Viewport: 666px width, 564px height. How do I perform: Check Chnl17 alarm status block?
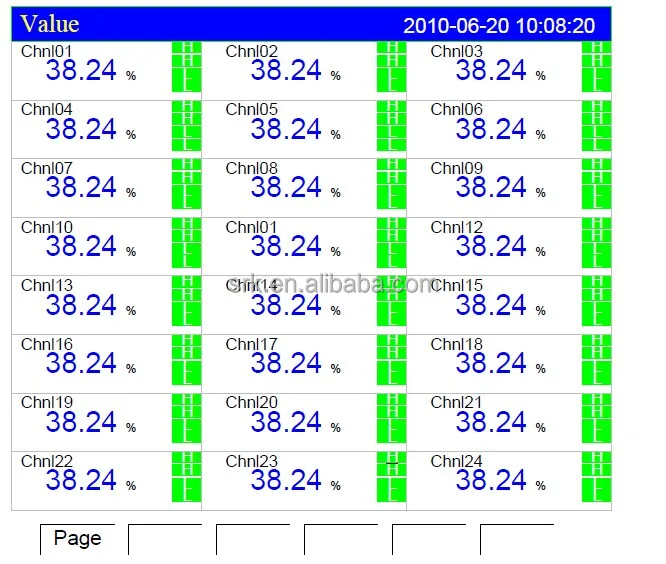click(391, 360)
